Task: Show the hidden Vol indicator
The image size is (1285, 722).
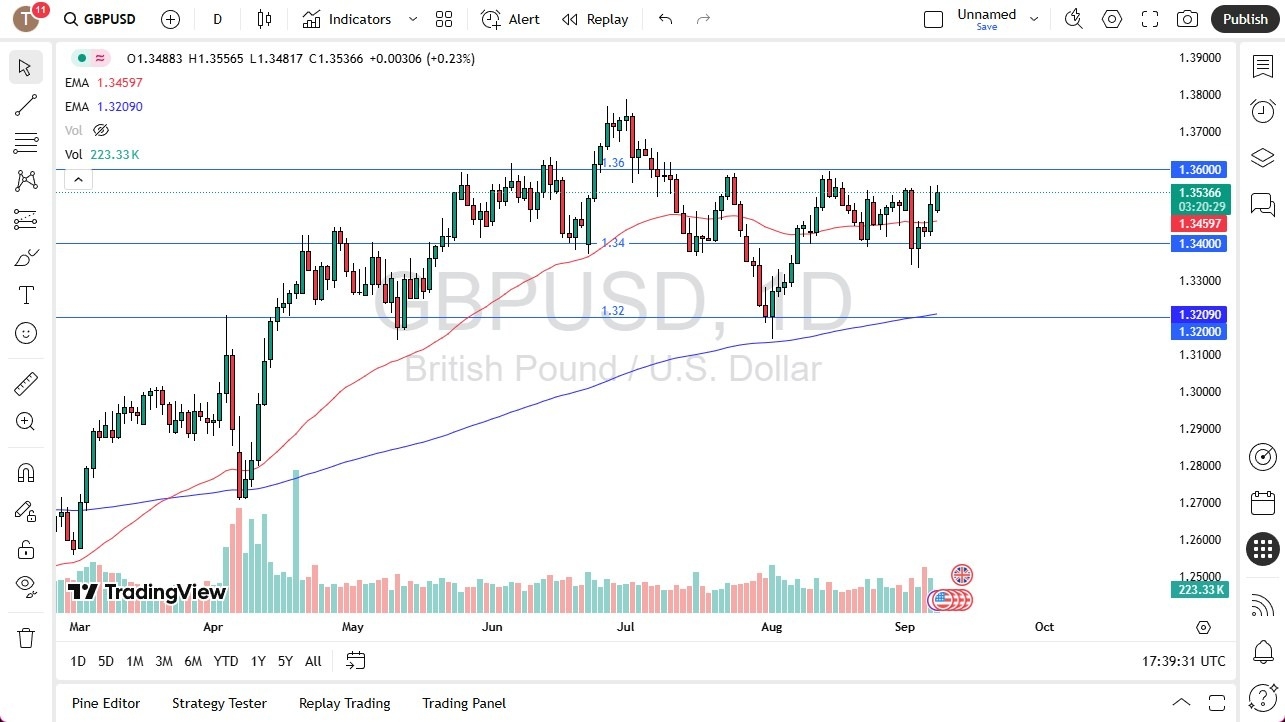Action: pos(100,130)
